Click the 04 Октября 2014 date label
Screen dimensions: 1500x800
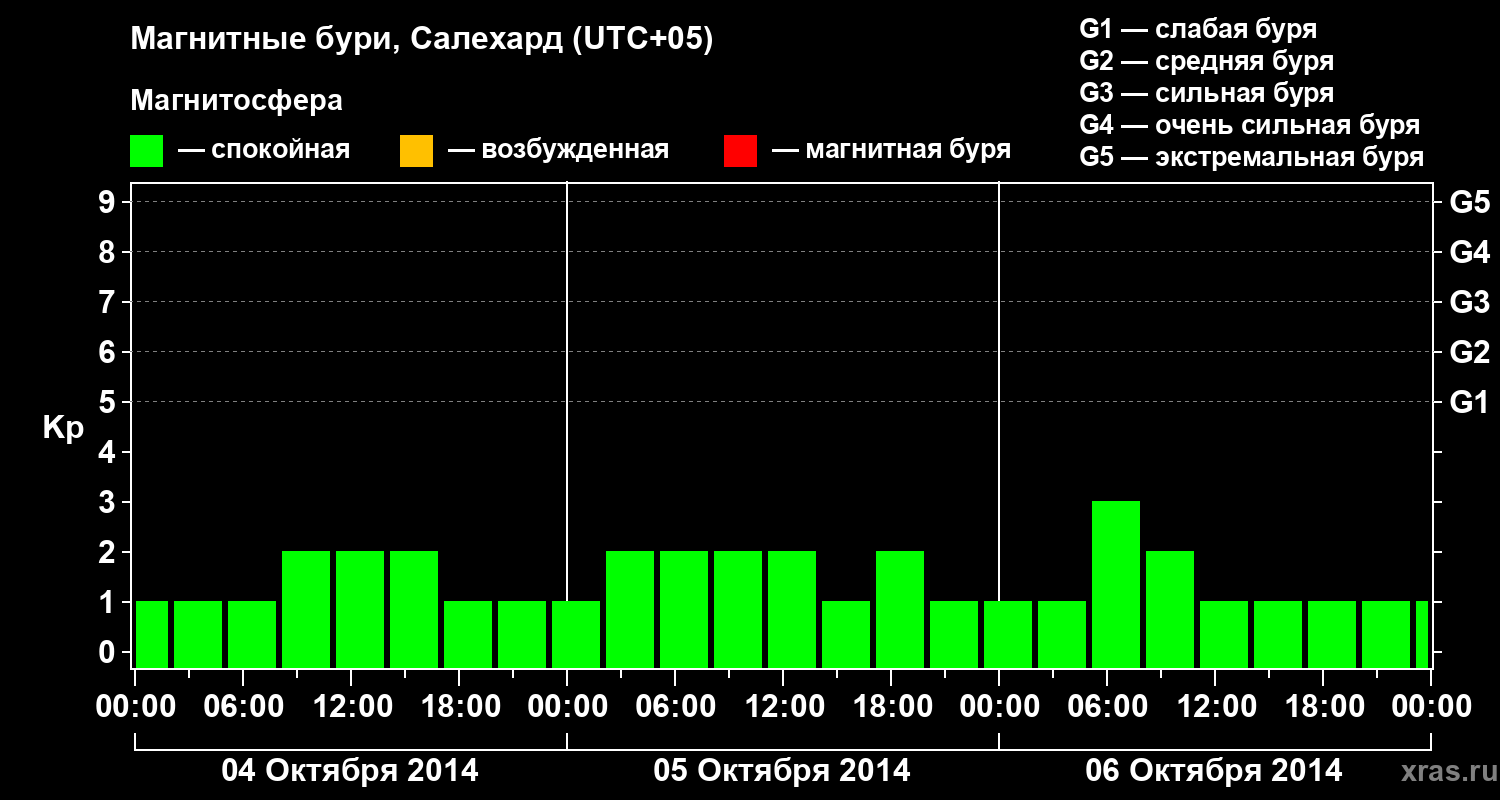click(x=350, y=771)
